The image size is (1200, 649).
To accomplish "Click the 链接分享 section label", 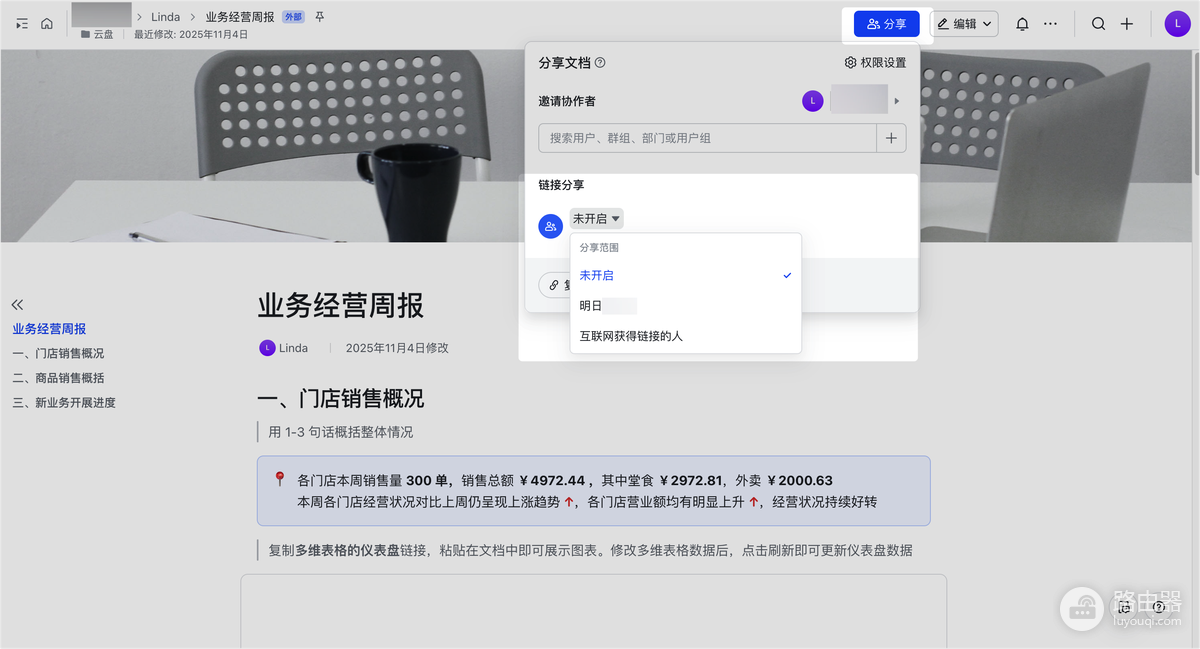I will pyautogui.click(x=561, y=185).
